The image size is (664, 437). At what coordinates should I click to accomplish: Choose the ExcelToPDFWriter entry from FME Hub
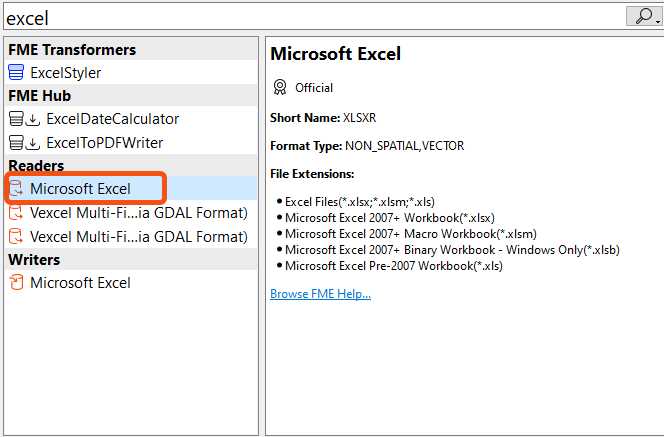[x=131, y=143]
